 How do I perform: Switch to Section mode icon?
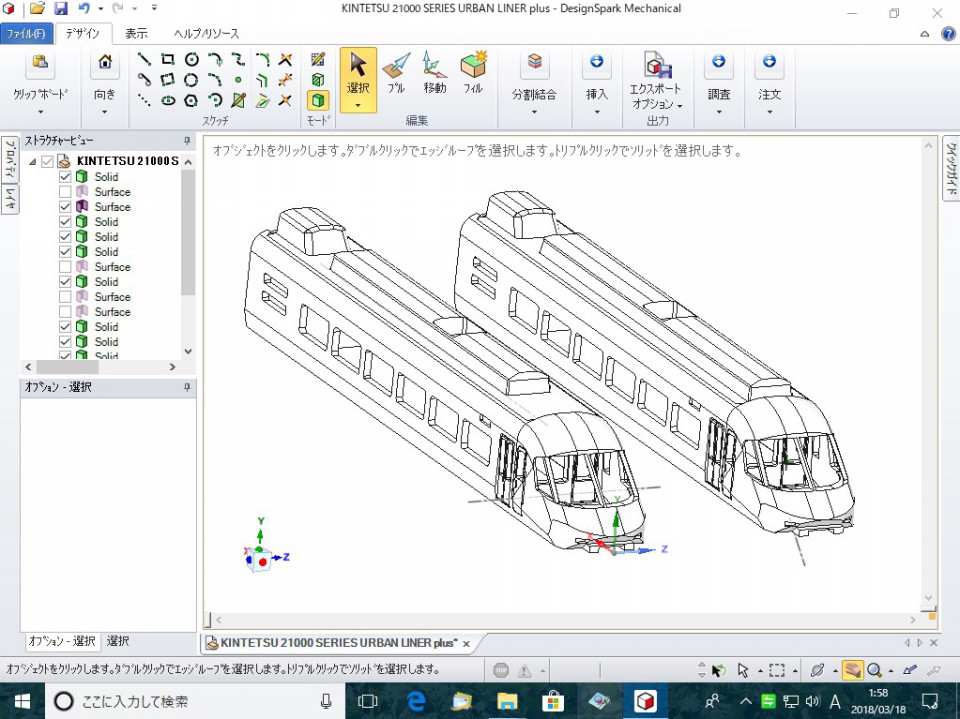(x=318, y=80)
